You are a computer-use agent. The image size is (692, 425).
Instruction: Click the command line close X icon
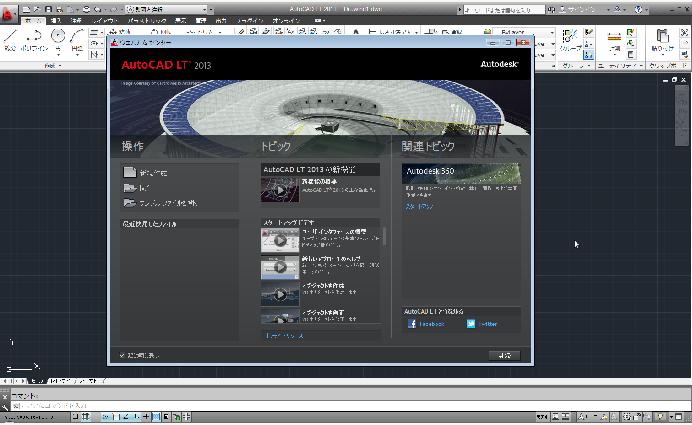point(4,396)
